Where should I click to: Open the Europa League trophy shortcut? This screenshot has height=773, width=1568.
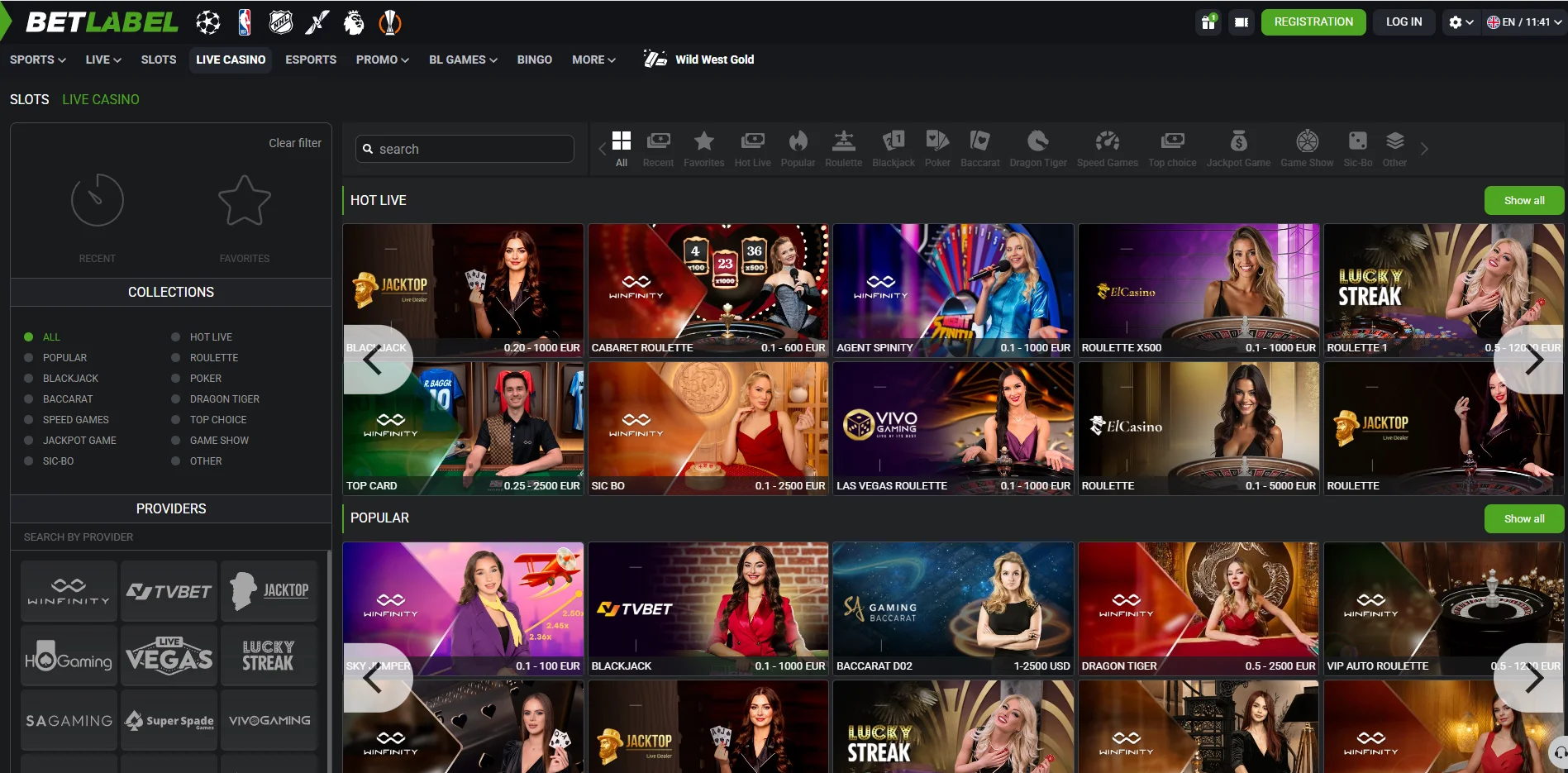(390, 22)
